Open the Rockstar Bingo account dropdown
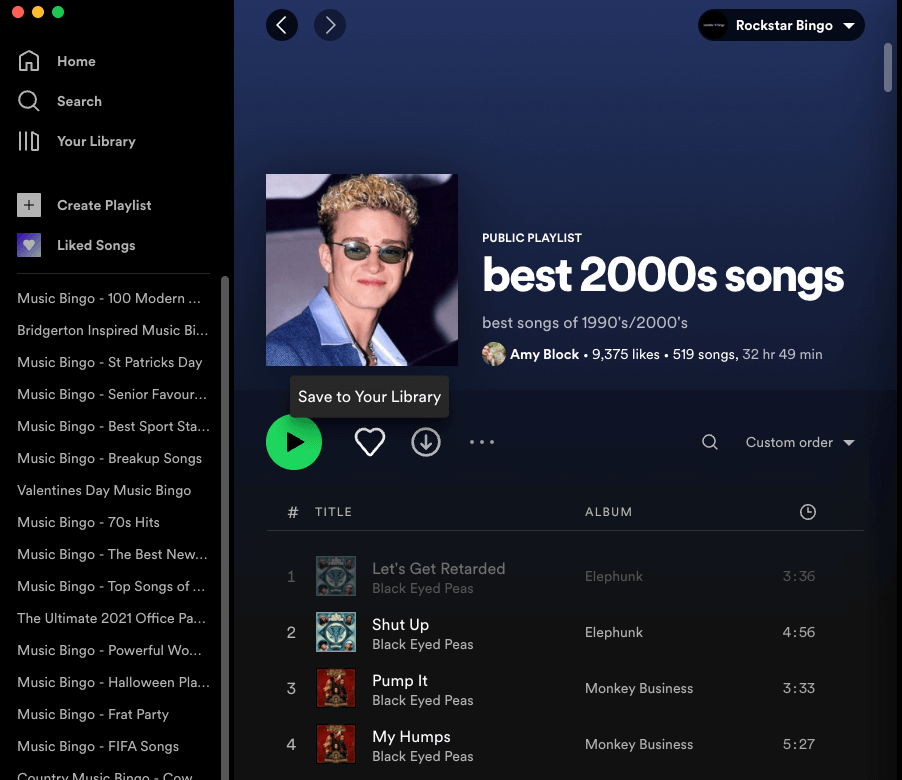902x780 pixels. [x=781, y=25]
